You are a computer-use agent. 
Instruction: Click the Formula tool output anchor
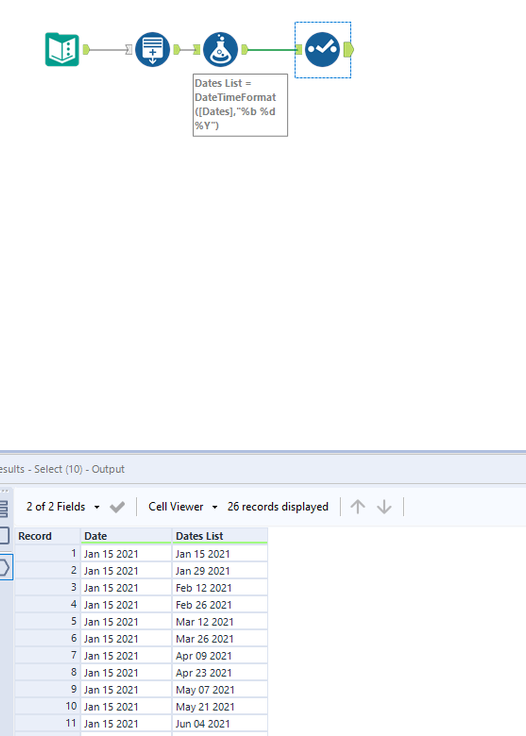click(244, 49)
